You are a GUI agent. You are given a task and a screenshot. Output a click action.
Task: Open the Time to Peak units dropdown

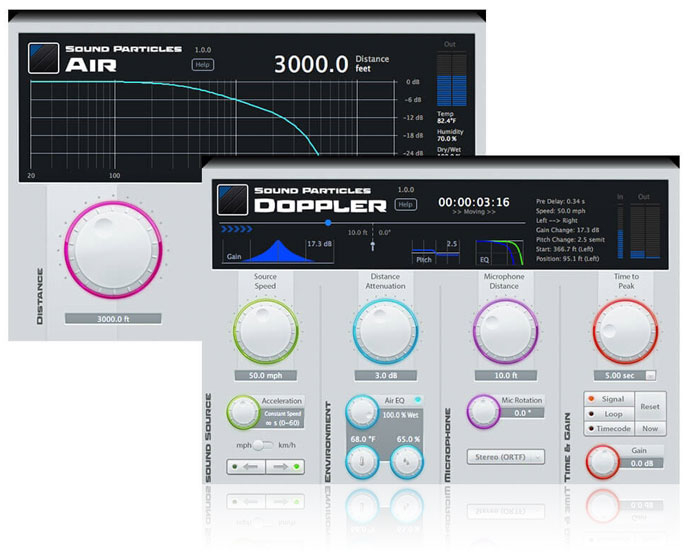point(650,376)
